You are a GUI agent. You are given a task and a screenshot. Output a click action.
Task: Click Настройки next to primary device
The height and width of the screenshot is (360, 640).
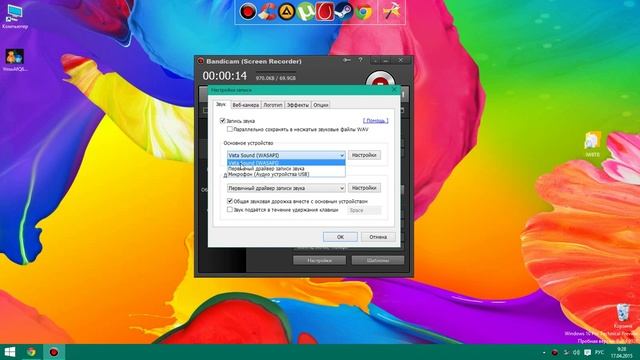(x=364, y=155)
